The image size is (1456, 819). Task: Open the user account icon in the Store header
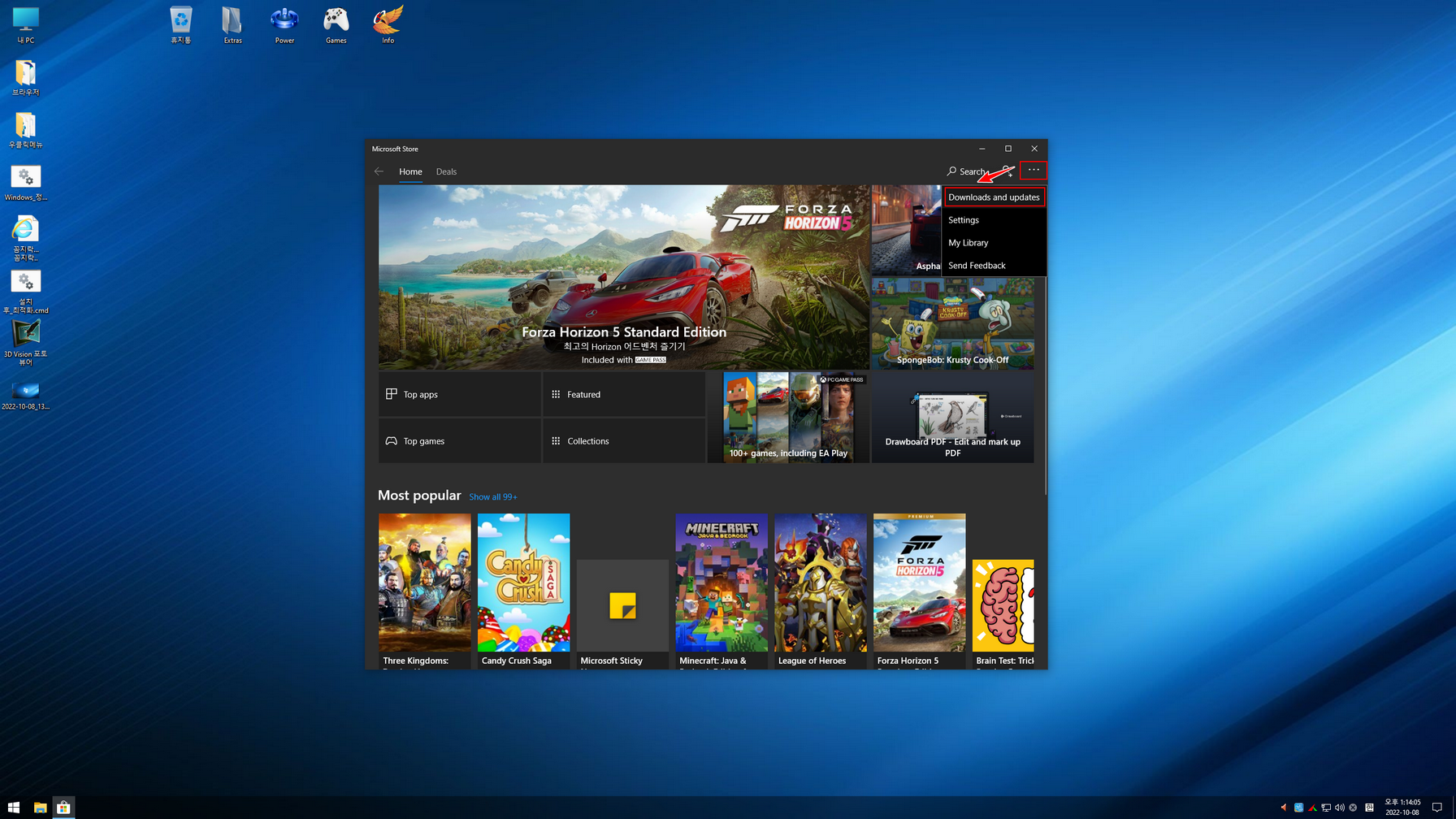coord(1007,171)
